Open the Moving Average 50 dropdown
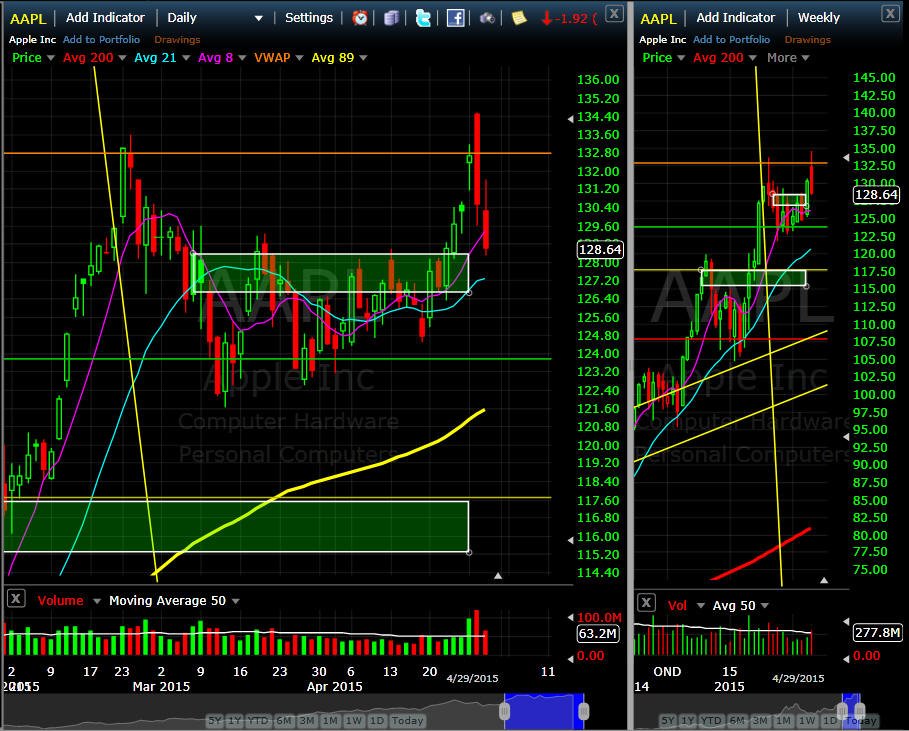 235,601
